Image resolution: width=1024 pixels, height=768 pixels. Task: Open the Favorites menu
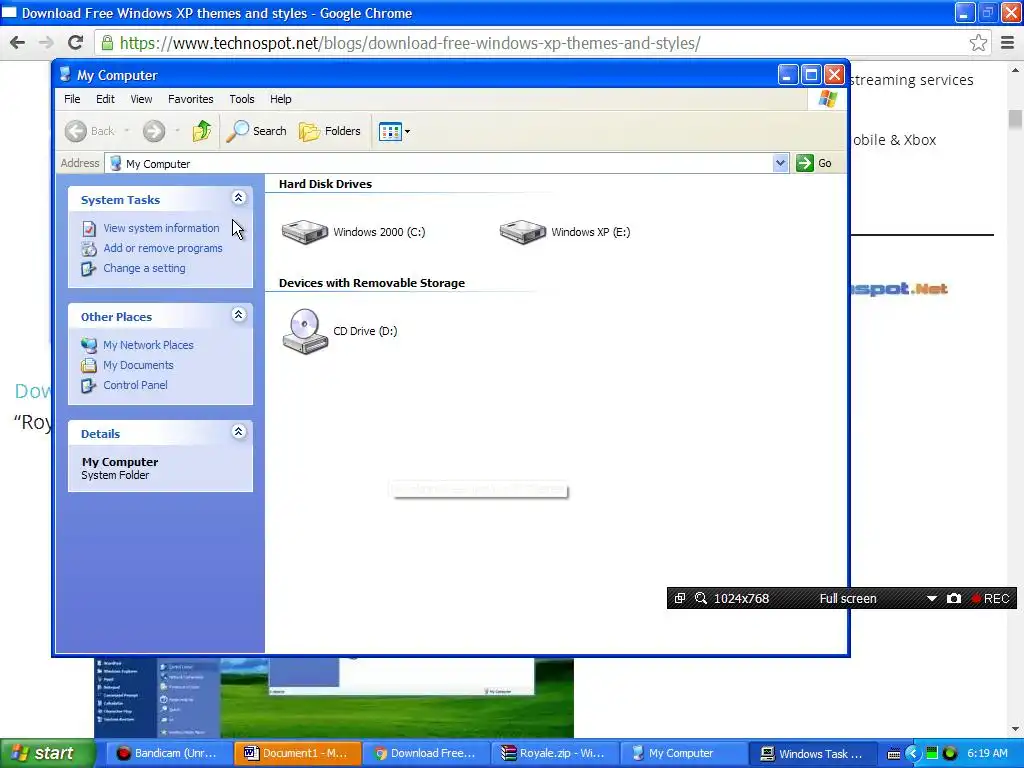point(191,99)
